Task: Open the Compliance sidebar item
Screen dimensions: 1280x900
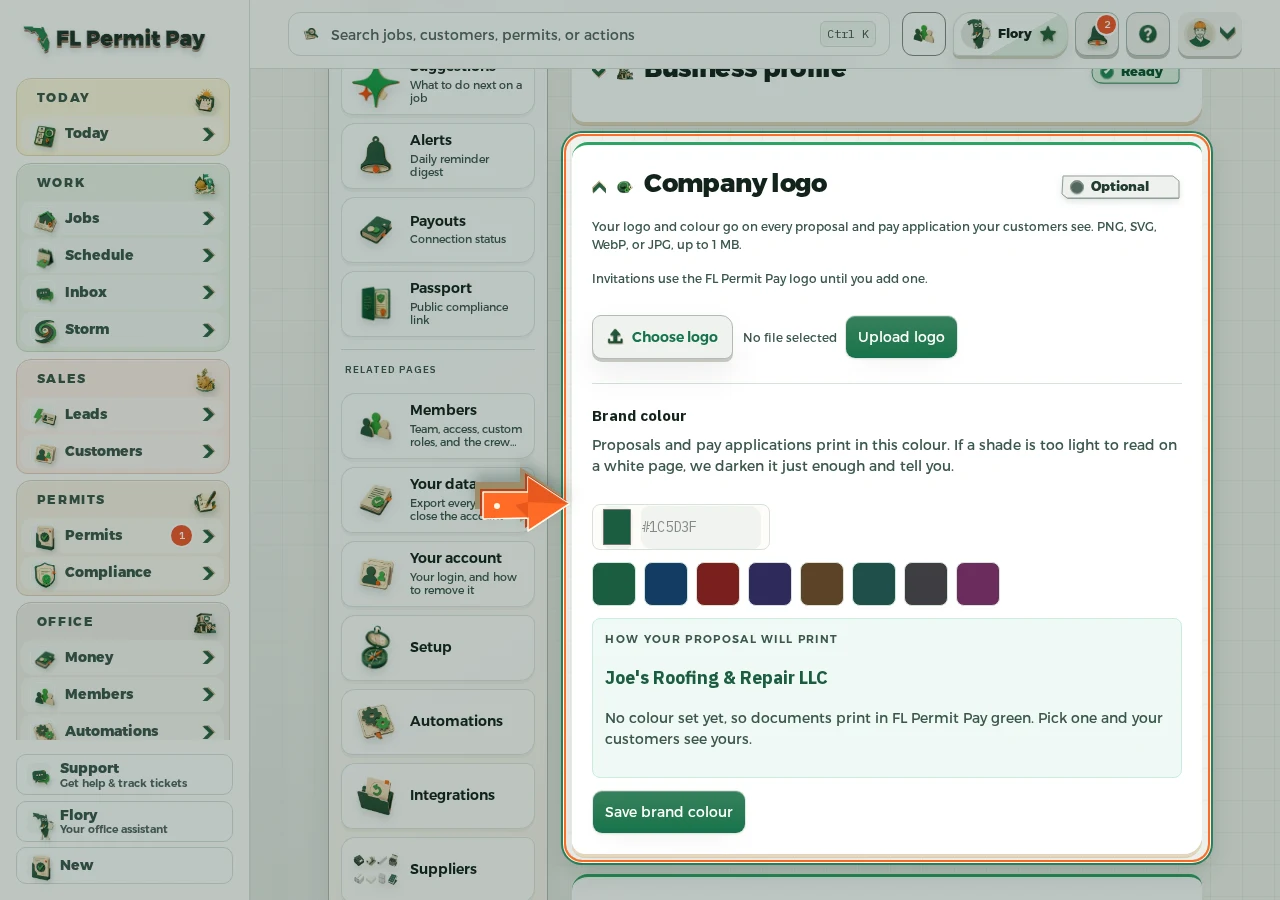Action: point(123,573)
